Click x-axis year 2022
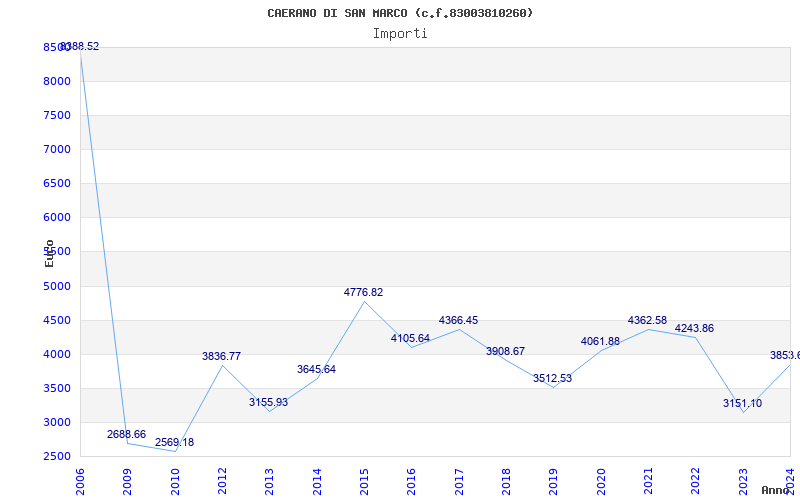This screenshot has height=500, width=800. point(695,481)
